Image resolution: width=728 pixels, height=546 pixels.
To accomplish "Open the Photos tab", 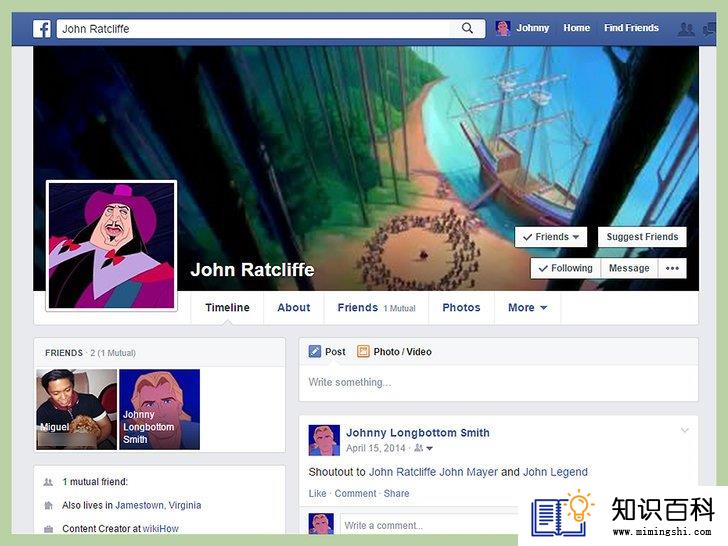I will pos(461,307).
